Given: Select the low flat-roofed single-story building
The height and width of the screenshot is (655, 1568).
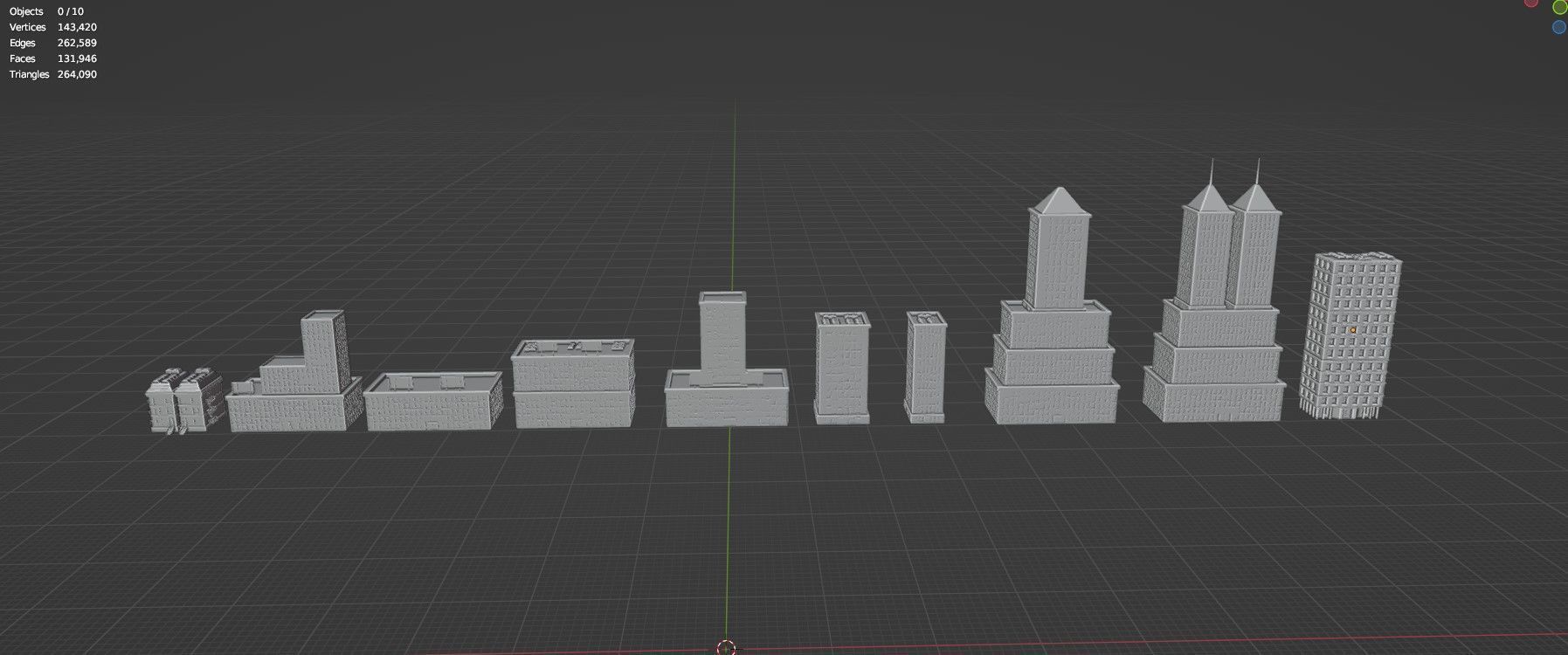Looking at the screenshot, I should tap(433, 402).
